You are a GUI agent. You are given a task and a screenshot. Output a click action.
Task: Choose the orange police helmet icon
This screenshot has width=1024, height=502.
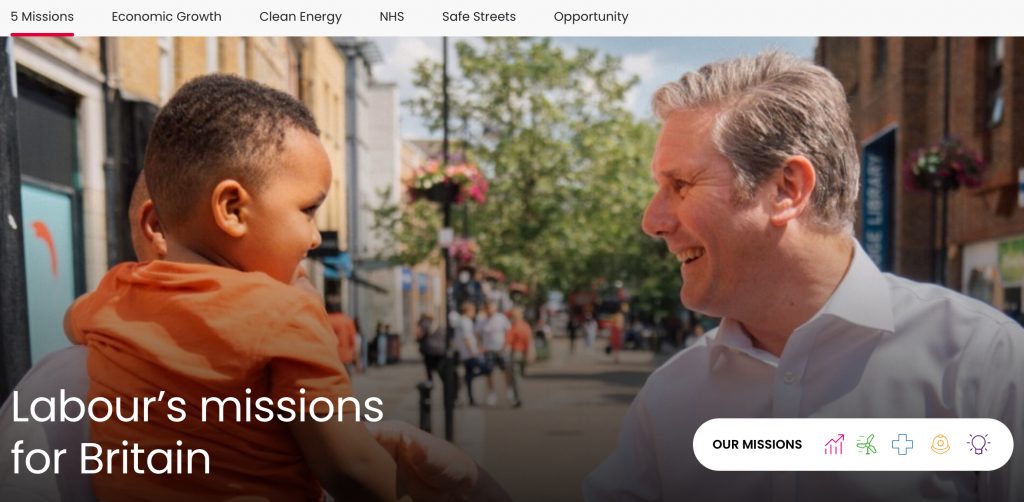point(940,445)
